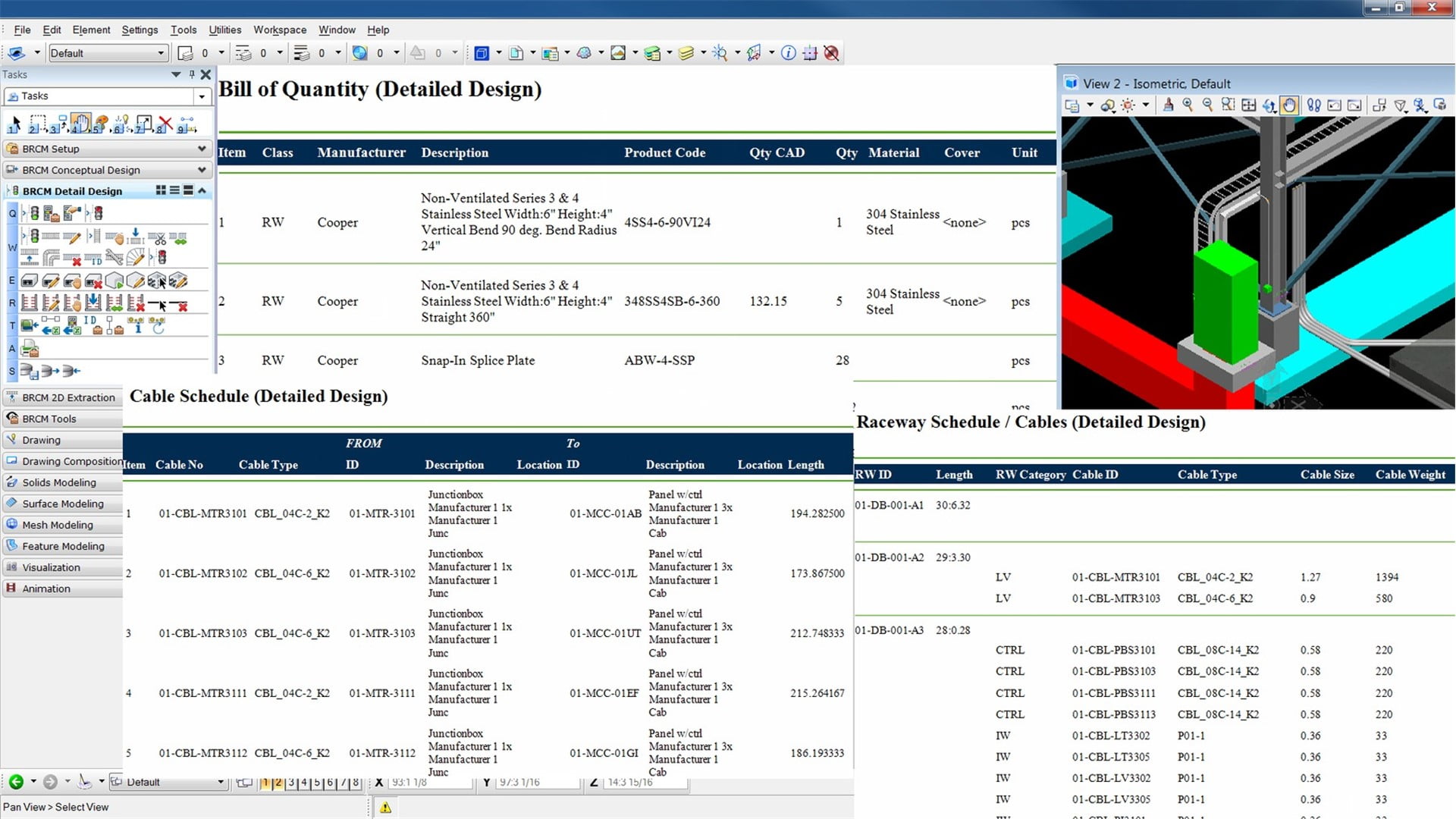Open the Workspace menu
Screen dimensions: 1456x819
(x=279, y=30)
